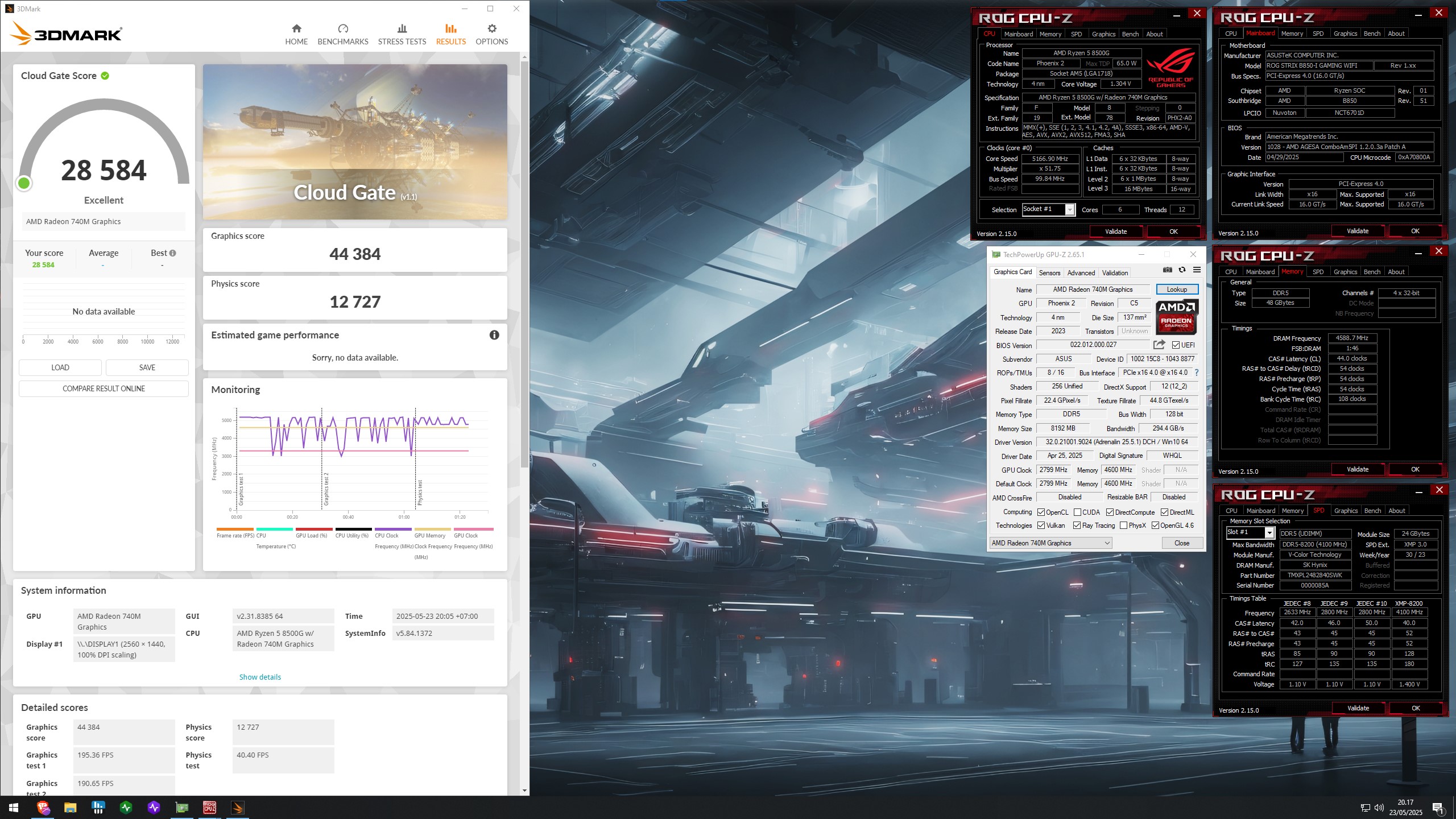Image resolution: width=1456 pixels, height=819 pixels.
Task: Switch to the Validation tab in GPU-Z
Action: tap(1115, 273)
